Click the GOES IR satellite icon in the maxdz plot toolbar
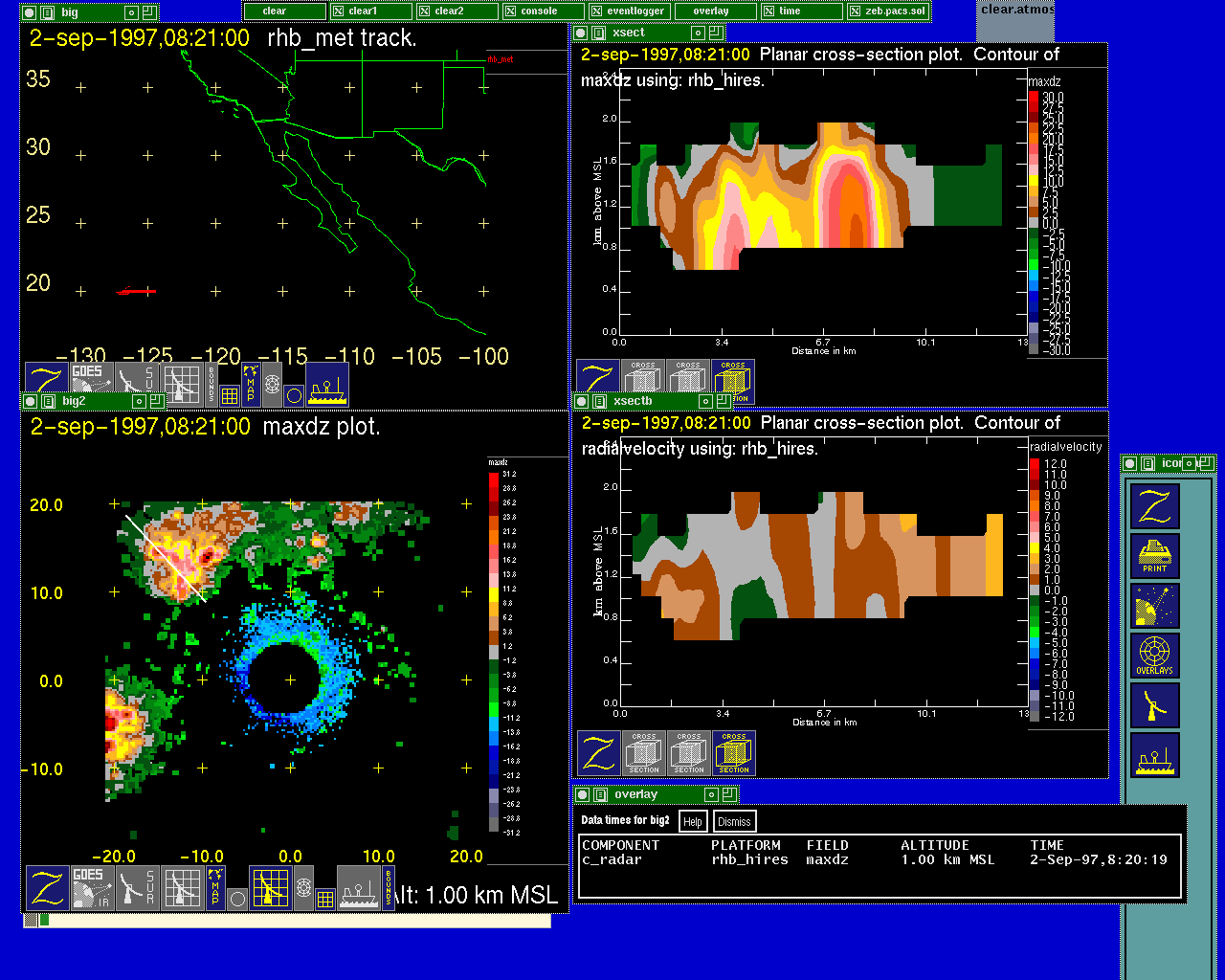The image size is (1225, 980). [x=89, y=887]
